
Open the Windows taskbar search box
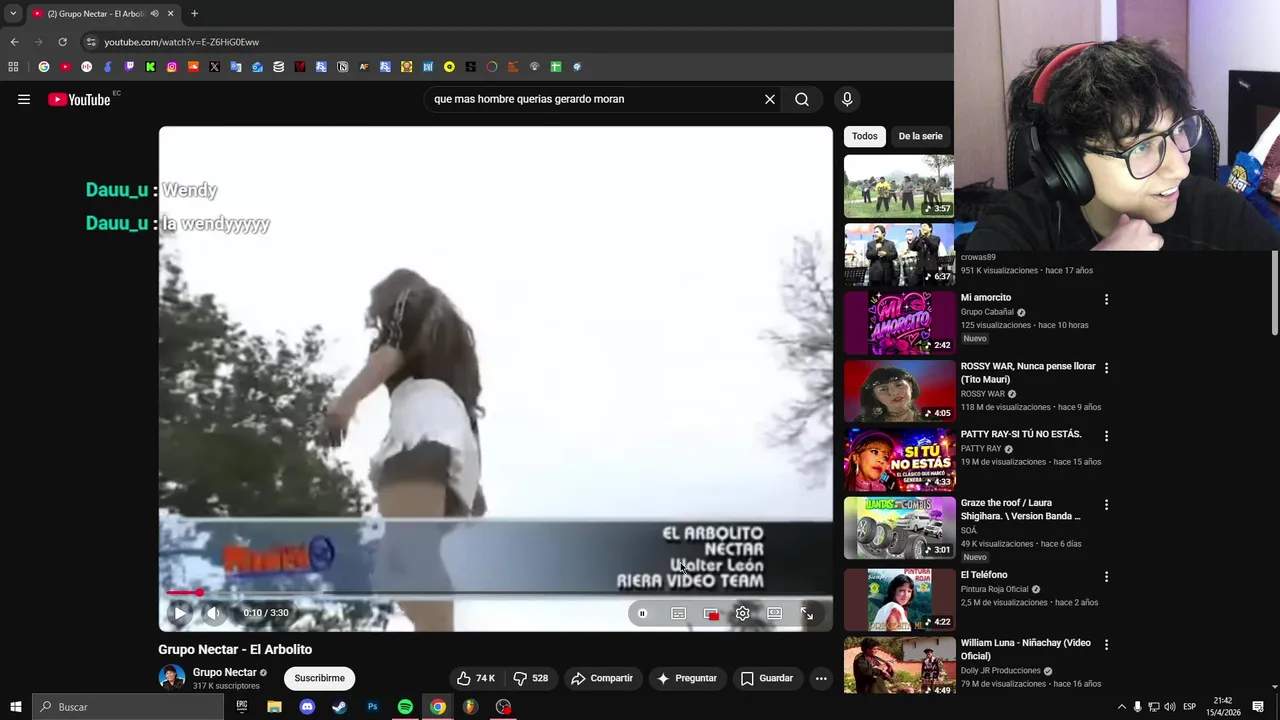tap(128, 707)
